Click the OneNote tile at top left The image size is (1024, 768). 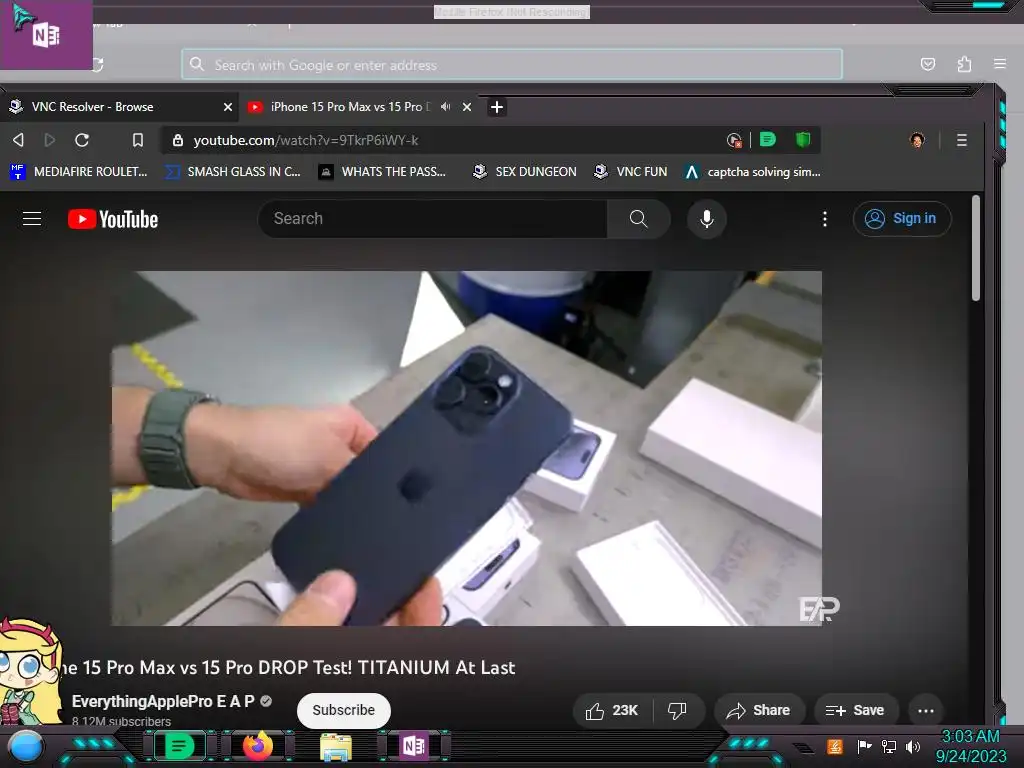46,35
